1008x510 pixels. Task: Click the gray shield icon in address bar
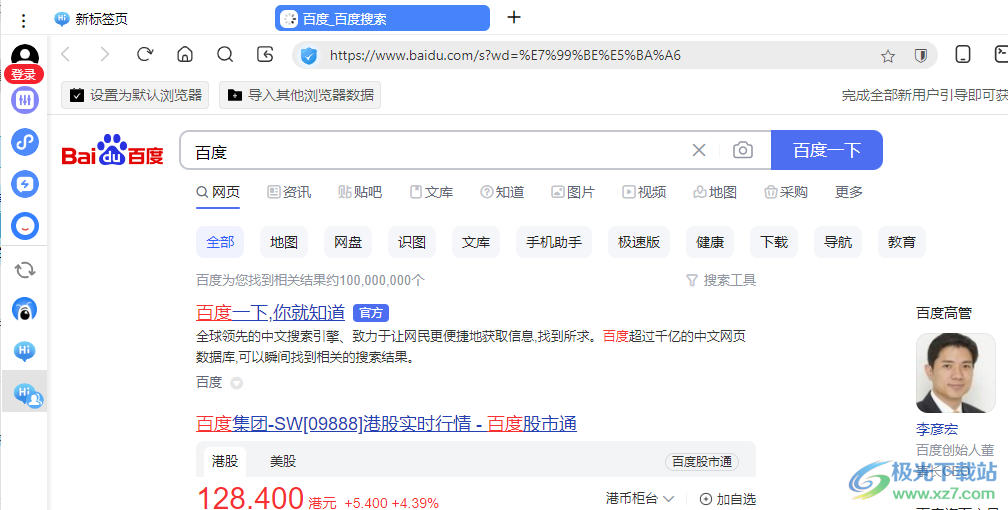(x=921, y=56)
